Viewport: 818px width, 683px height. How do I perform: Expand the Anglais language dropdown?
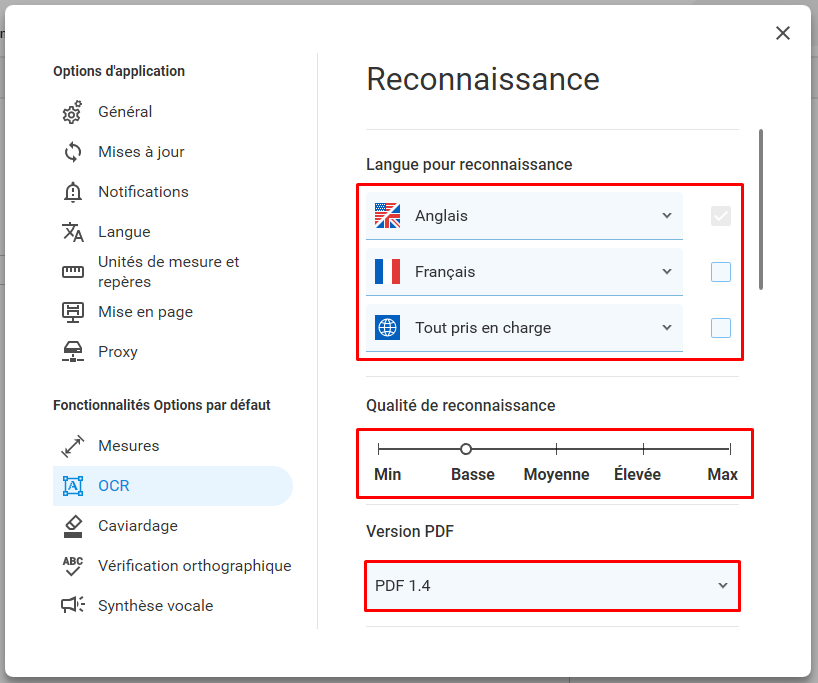point(524,216)
